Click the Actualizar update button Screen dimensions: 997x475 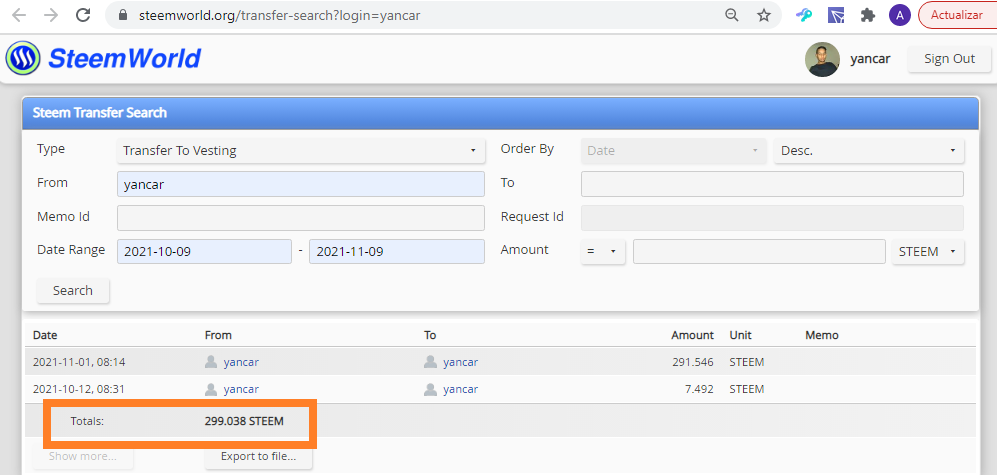[x=958, y=15]
